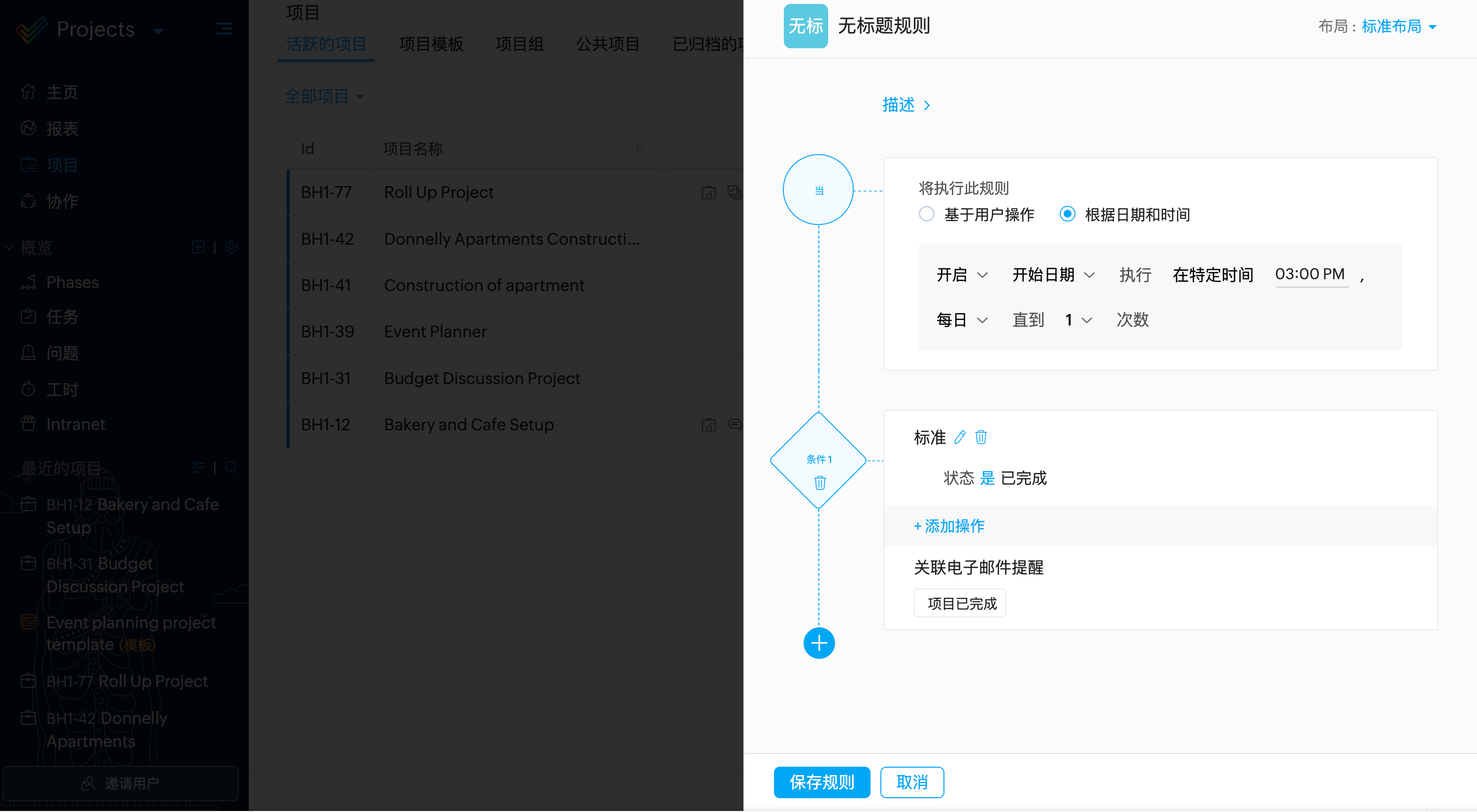Click the 当 trigger circle node
The image size is (1477, 812).
[818, 190]
